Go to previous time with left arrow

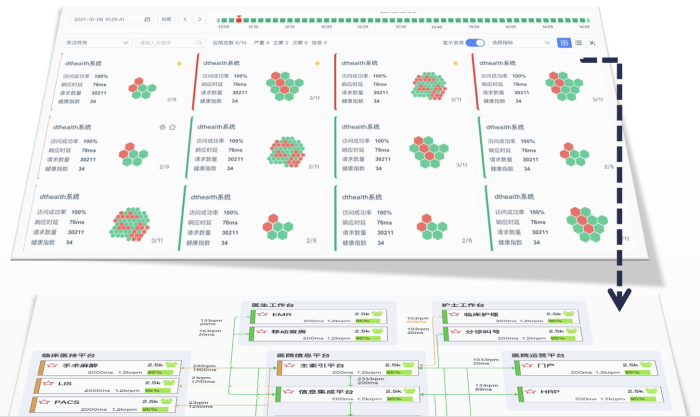coord(185,19)
